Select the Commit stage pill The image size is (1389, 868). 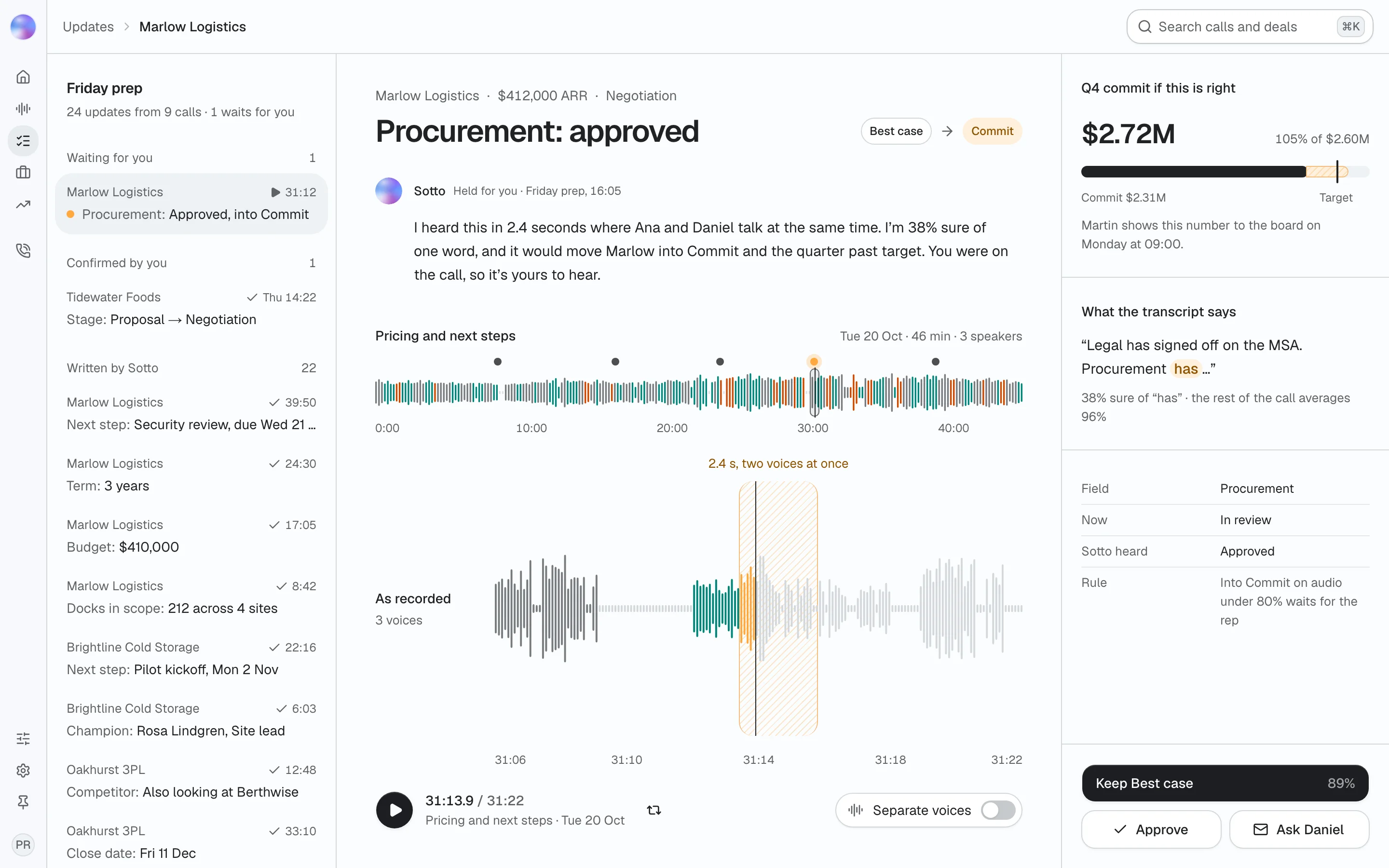click(x=992, y=132)
